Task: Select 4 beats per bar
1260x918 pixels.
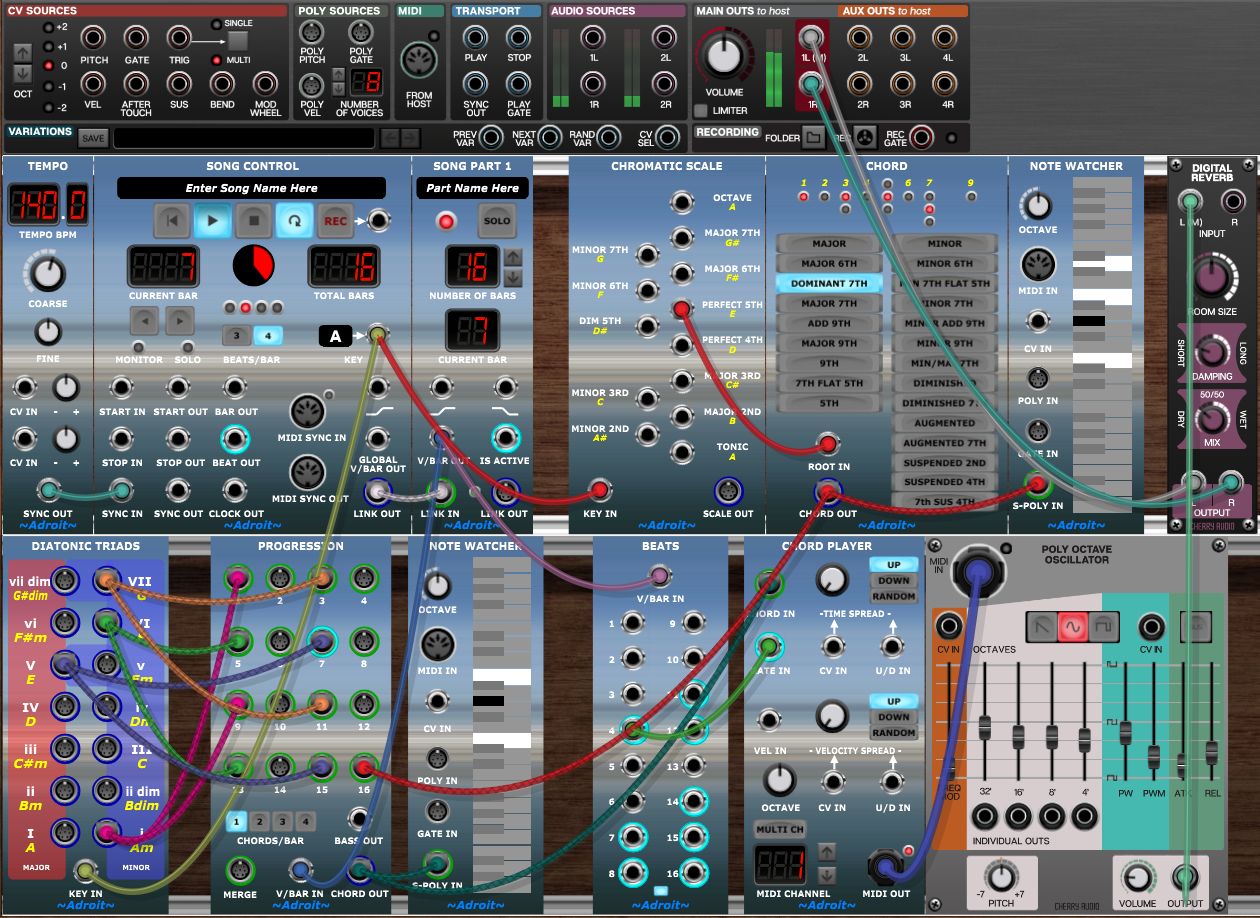Action: pyautogui.click(x=266, y=335)
